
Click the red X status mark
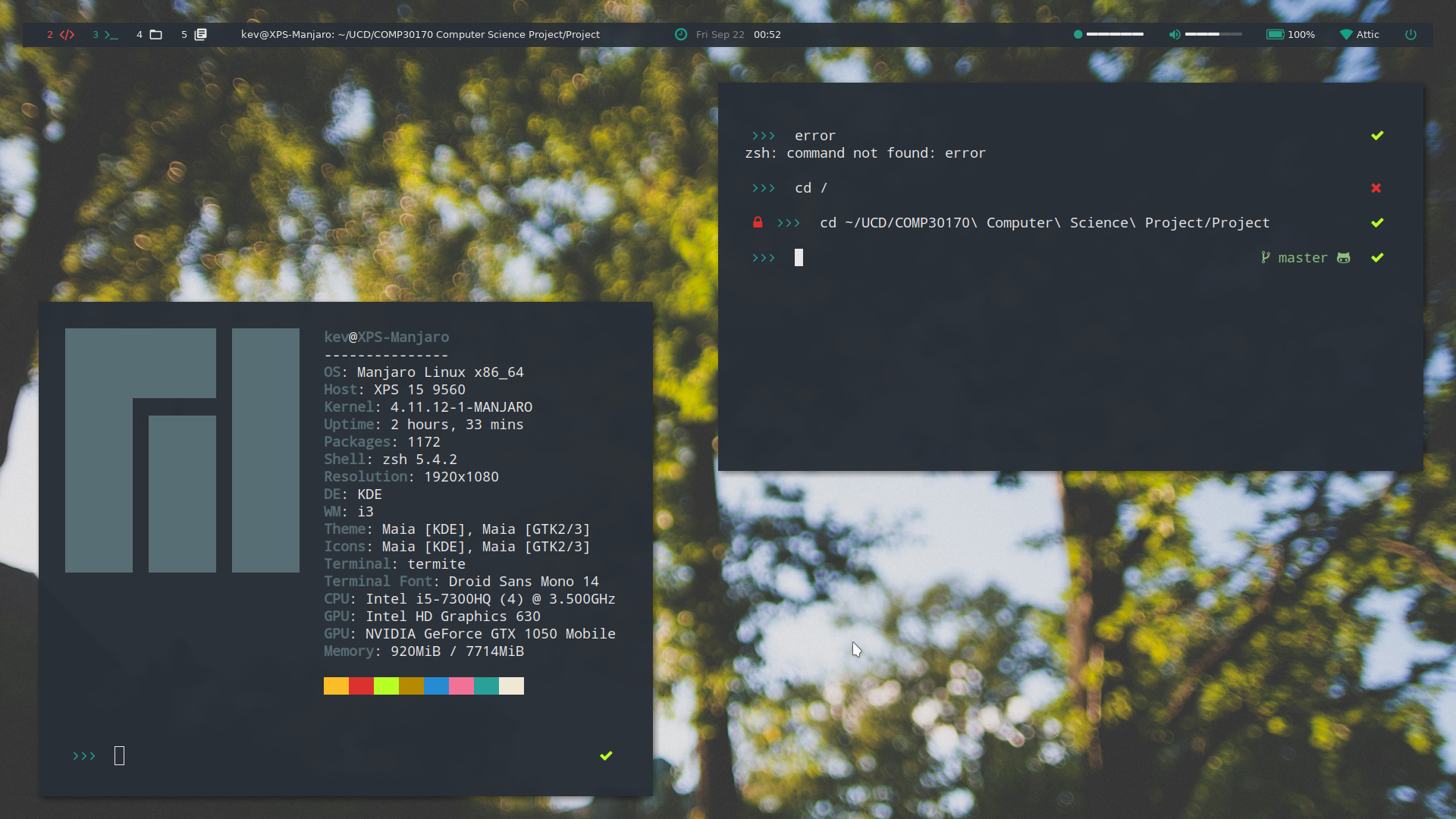click(1376, 188)
